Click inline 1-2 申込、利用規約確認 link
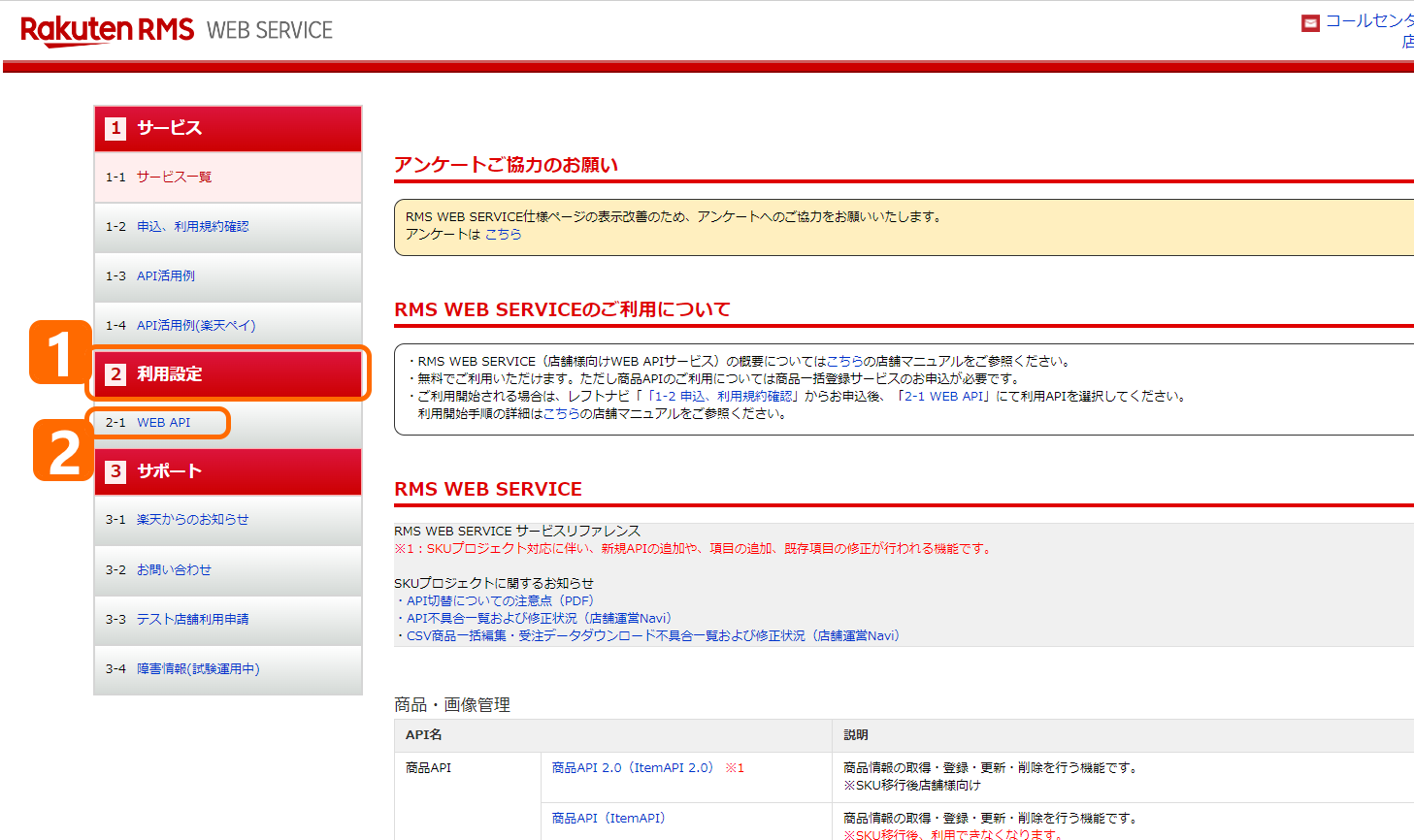 (722, 396)
